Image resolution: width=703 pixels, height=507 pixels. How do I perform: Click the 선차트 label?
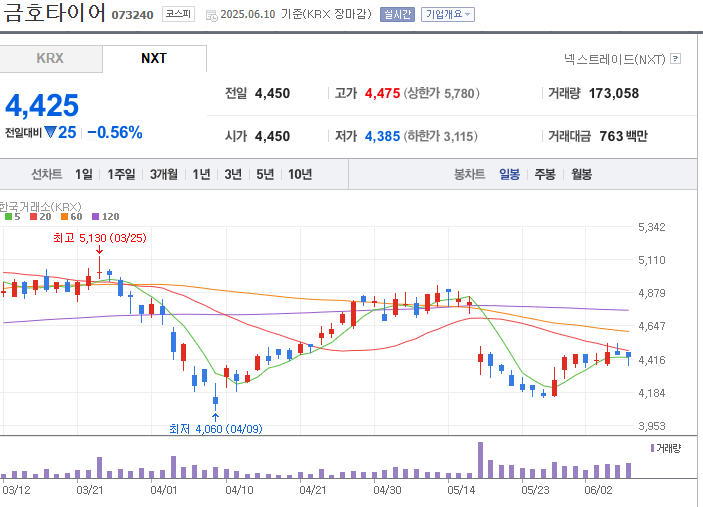point(47,174)
